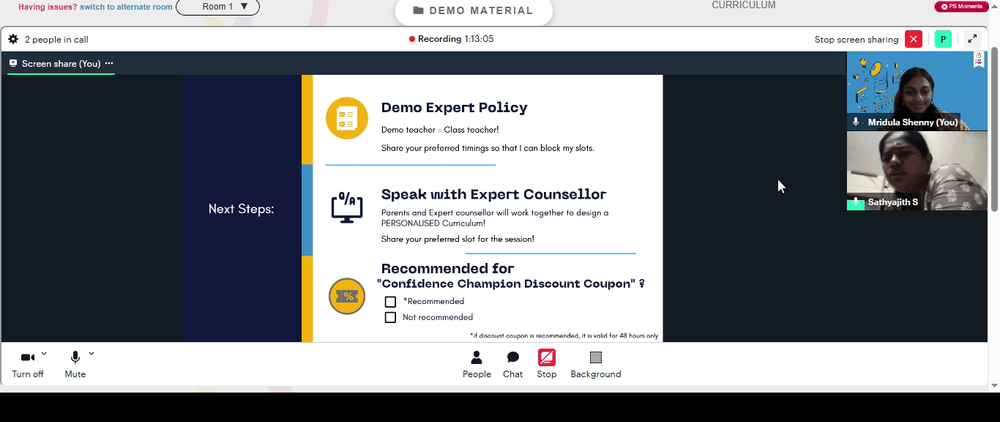This screenshot has width=1000, height=422.
Task: Expand camera device options chevron
Action: tap(44, 353)
